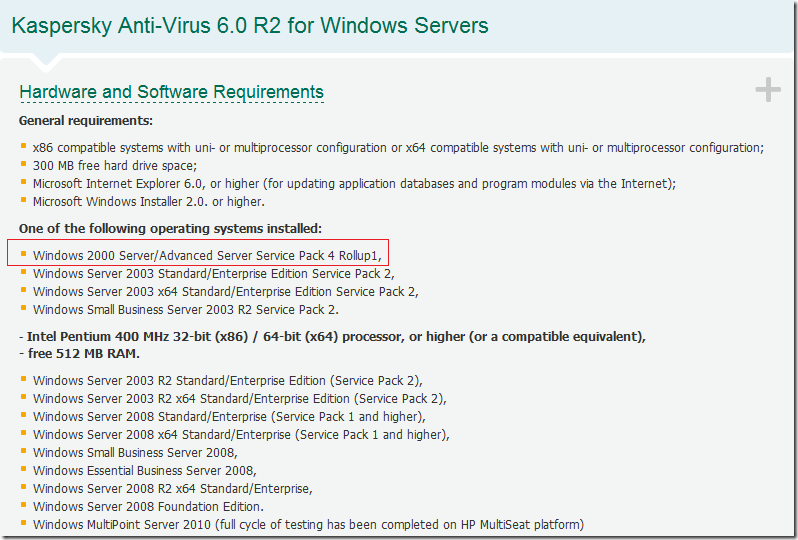The image size is (798, 540).
Task: Select Windows Server 2008 Standard/Enterprise (Service Pack 1) line
Action: click(x=229, y=416)
